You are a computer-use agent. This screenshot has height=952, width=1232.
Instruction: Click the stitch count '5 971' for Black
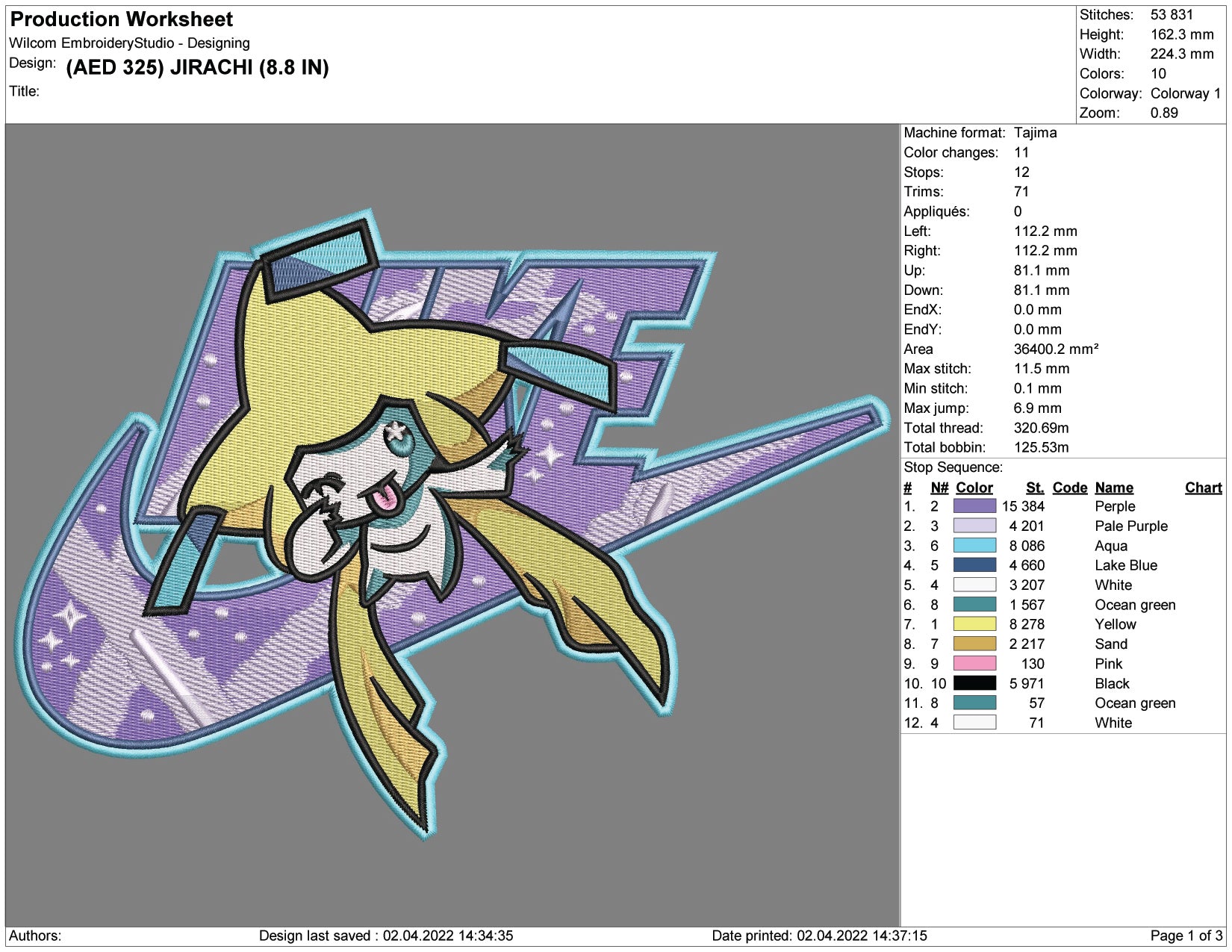tap(1027, 683)
